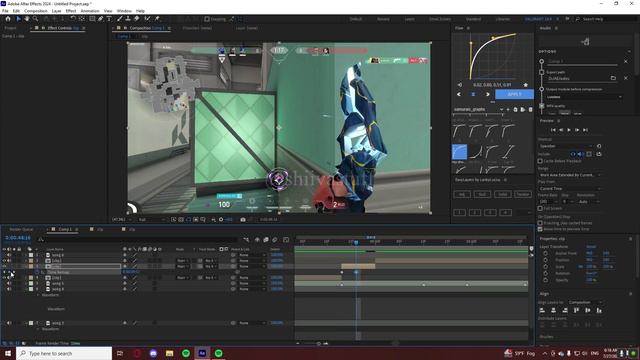
Task: Select the Pen tool
Action: (100, 19)
